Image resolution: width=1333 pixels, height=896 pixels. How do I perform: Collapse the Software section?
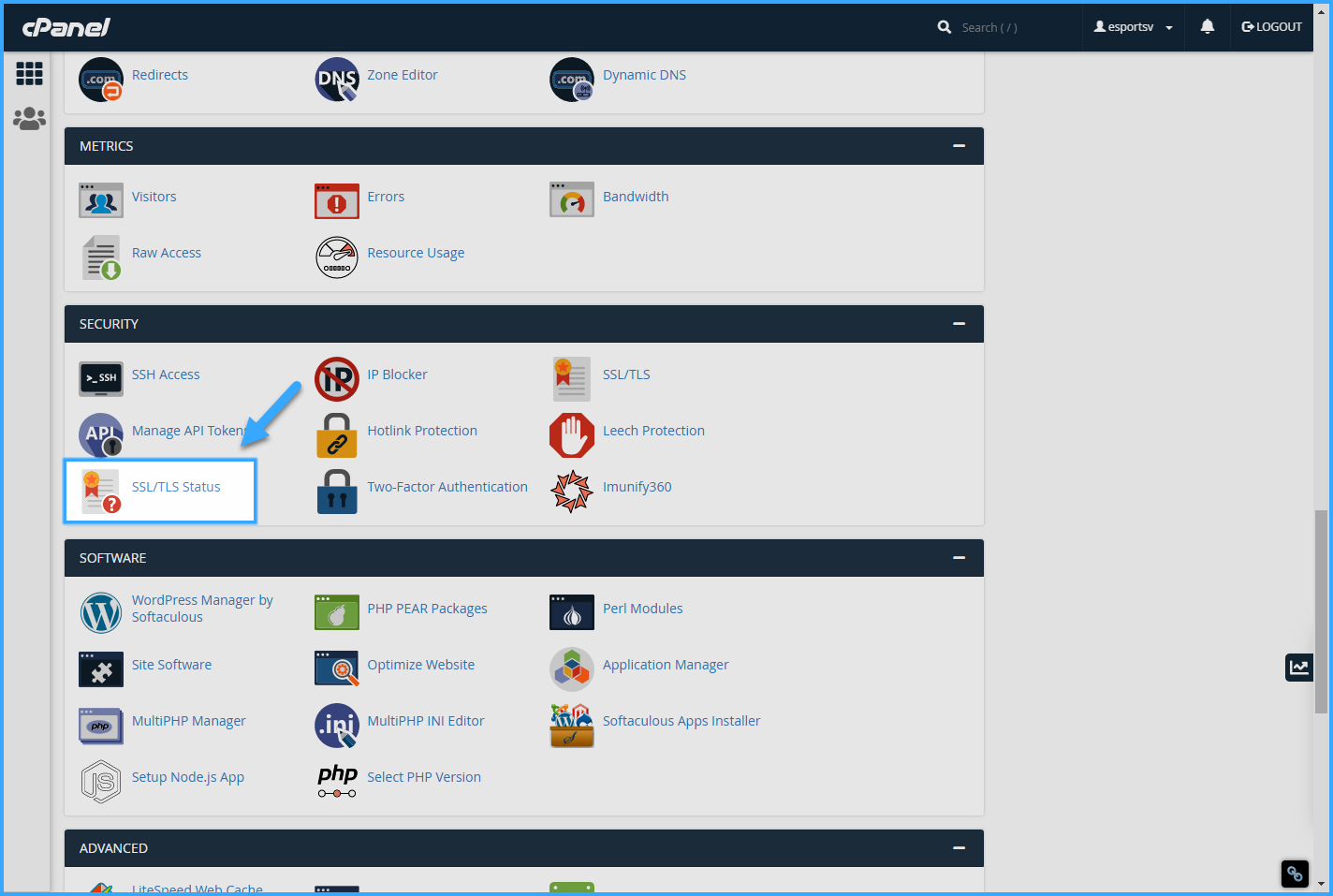[x=959, y=558]
